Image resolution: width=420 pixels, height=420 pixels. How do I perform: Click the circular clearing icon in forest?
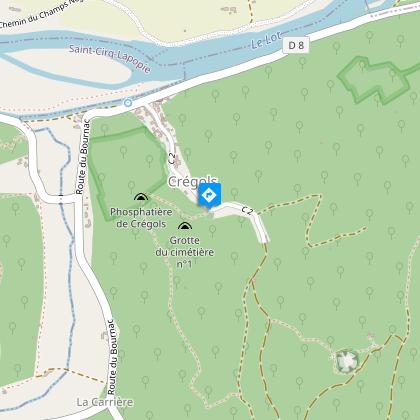347,360
